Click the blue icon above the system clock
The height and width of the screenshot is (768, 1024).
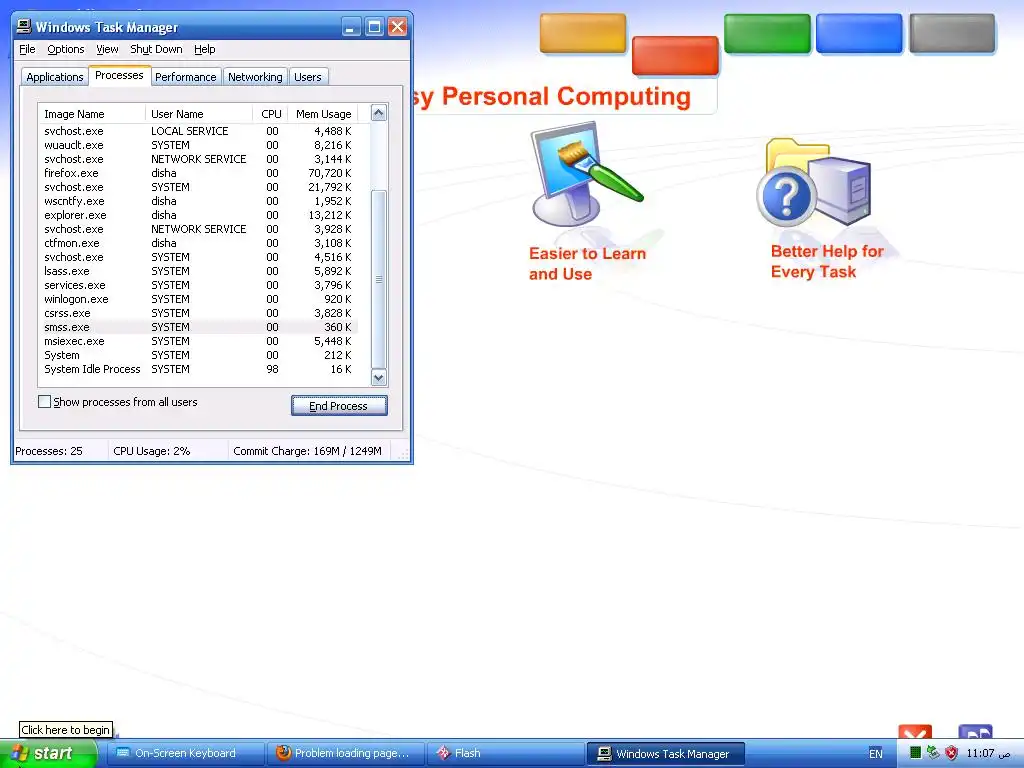(975, 732)
